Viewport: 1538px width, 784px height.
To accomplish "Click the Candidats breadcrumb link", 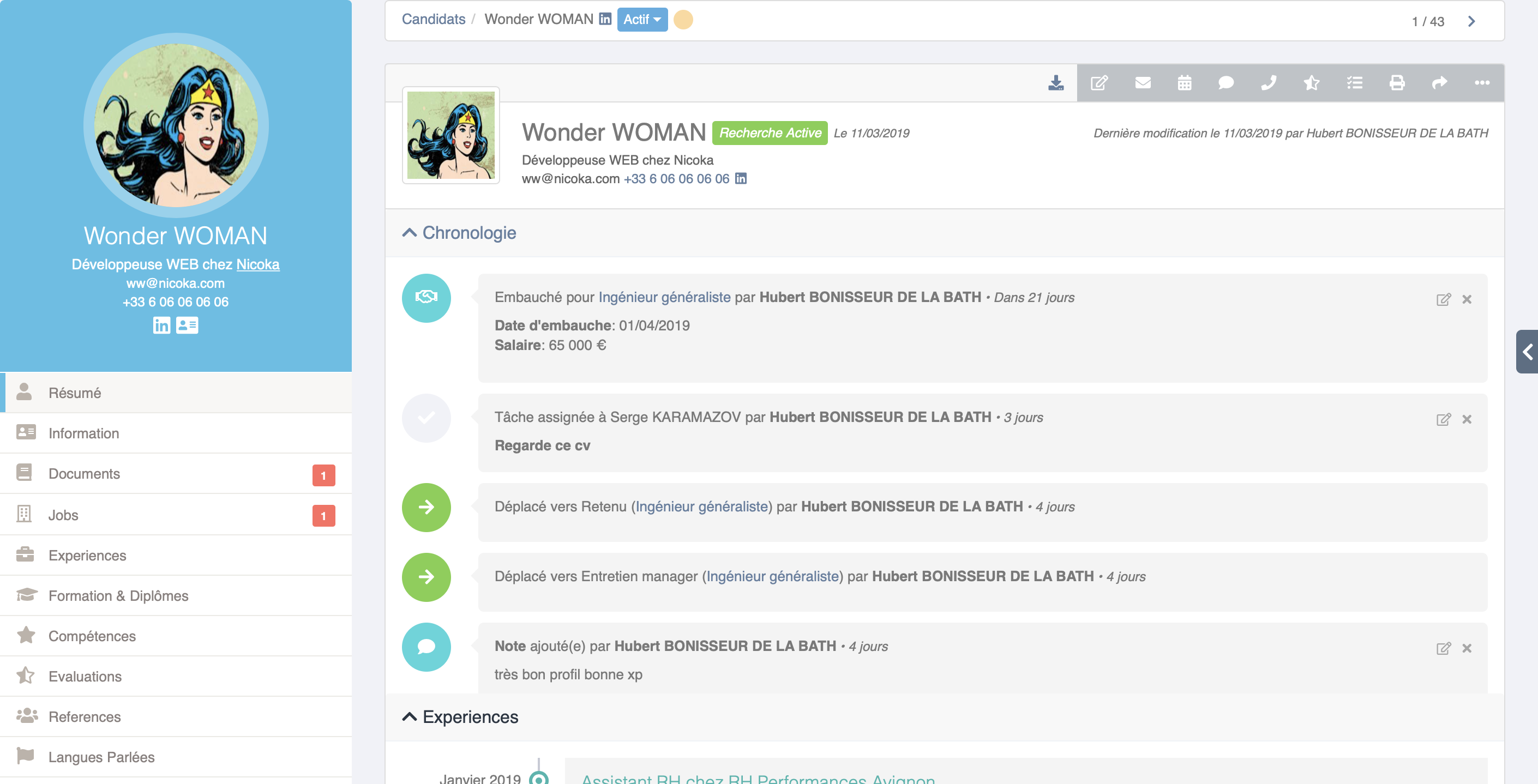I will (x=433, y=19).
